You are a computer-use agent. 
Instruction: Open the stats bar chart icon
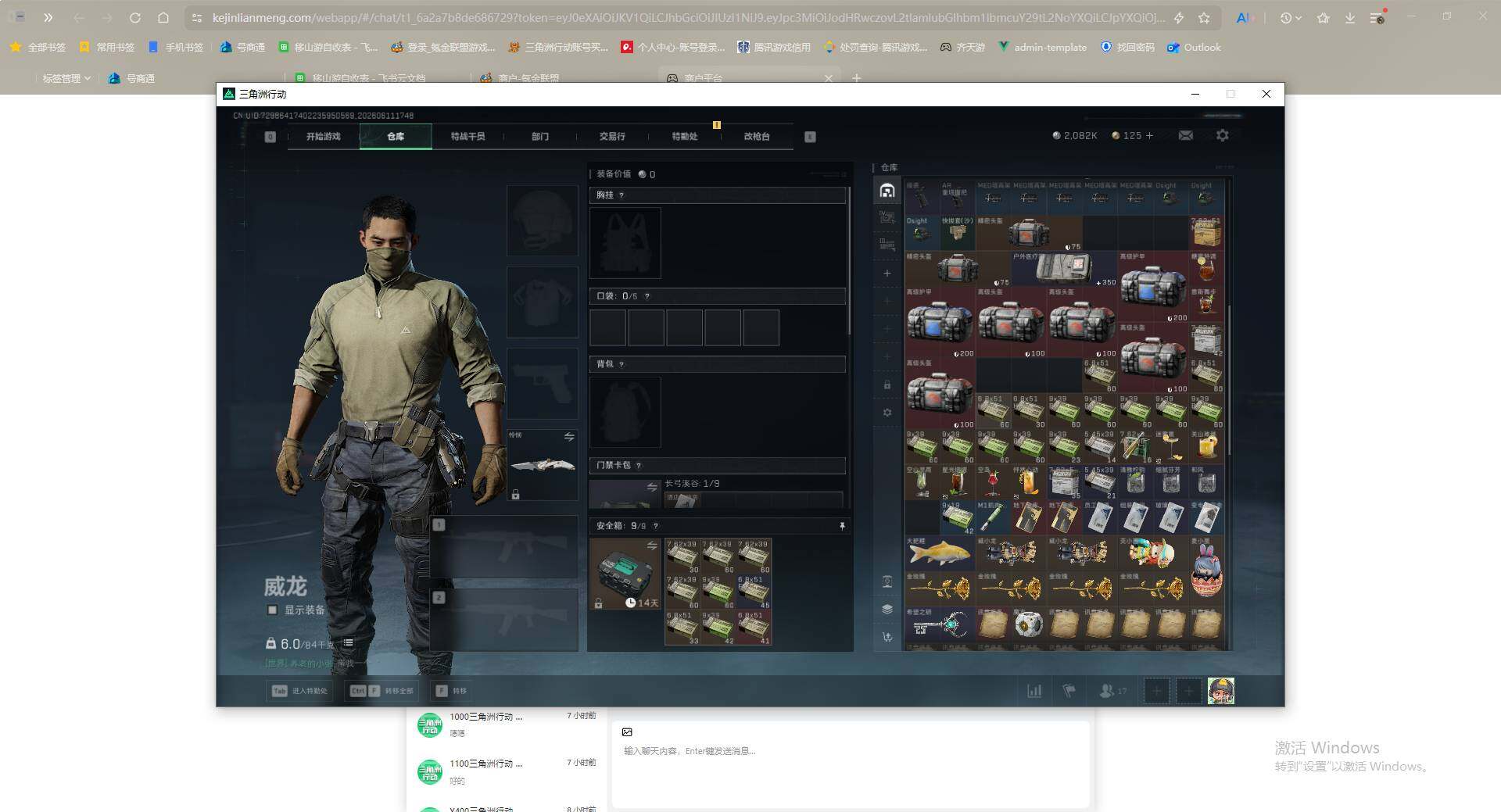1034,691
